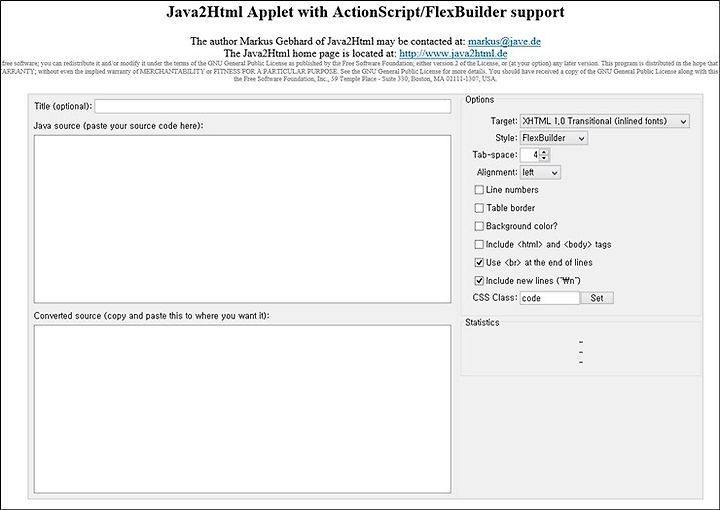Click the CSS Class input containing code
The height and width of the screenshot is (510, 720).
click(x=550, y=298)
